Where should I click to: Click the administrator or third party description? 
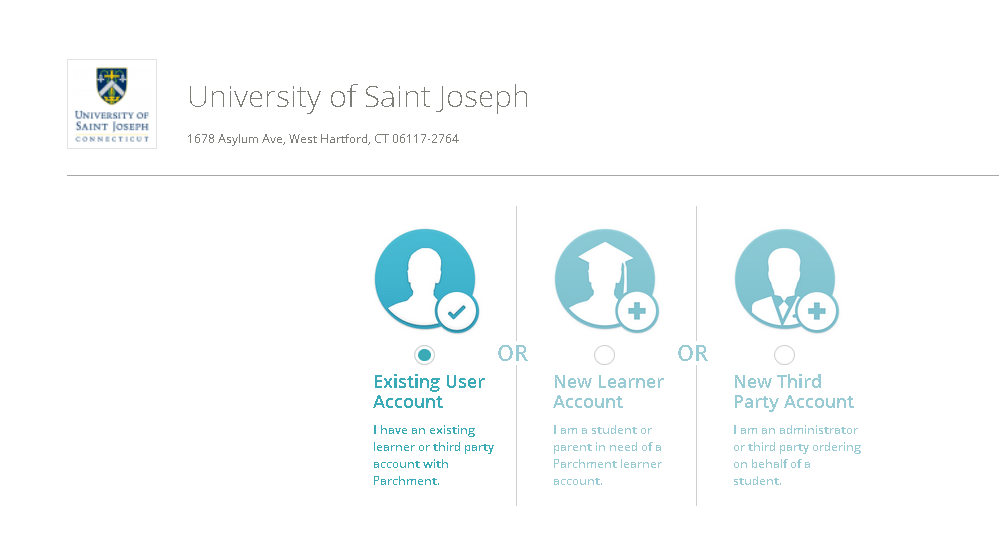pyautogui.click(x=796, y=455)
